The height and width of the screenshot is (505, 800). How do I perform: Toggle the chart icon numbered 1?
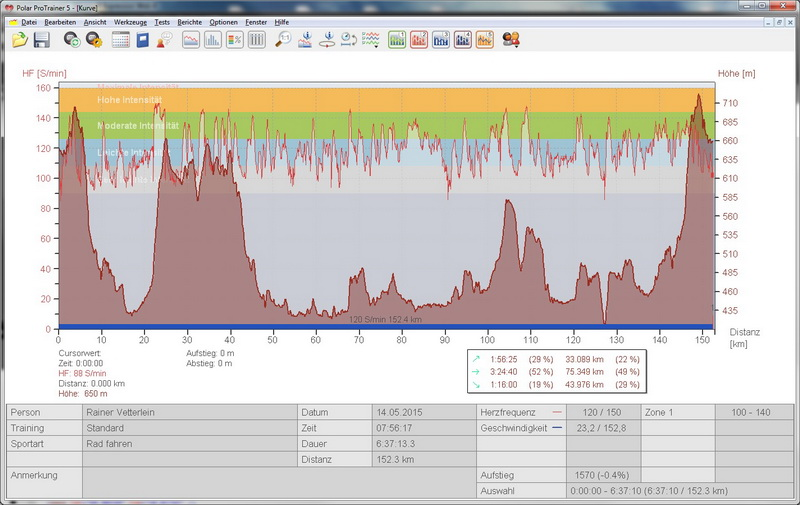[396, 40]
